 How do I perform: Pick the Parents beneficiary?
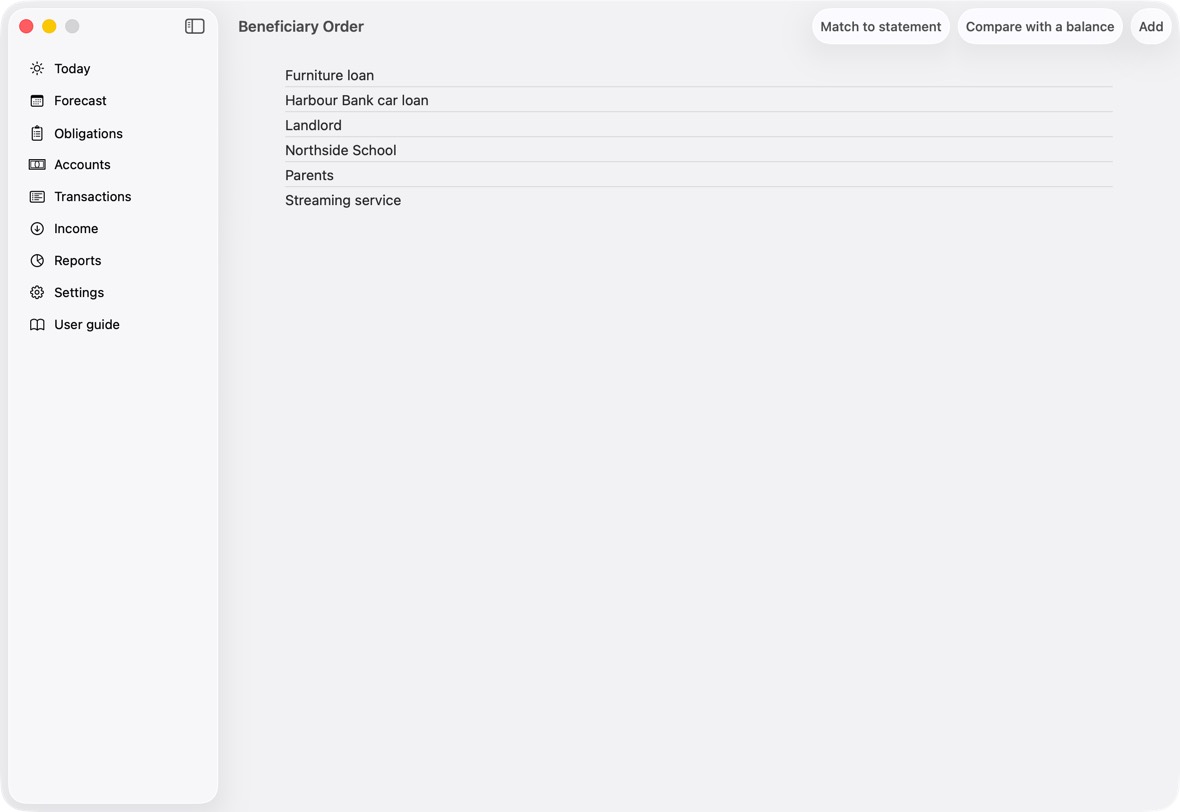[x=698, y=175]
